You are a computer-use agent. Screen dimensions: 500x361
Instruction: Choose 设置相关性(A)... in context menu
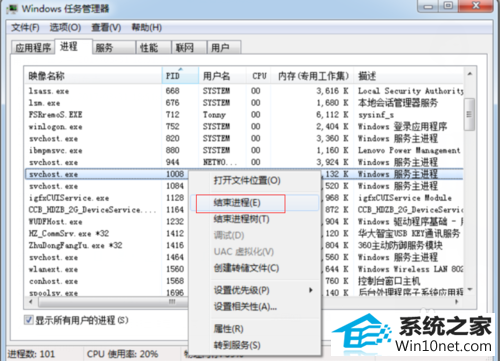[x=254, y=306]
